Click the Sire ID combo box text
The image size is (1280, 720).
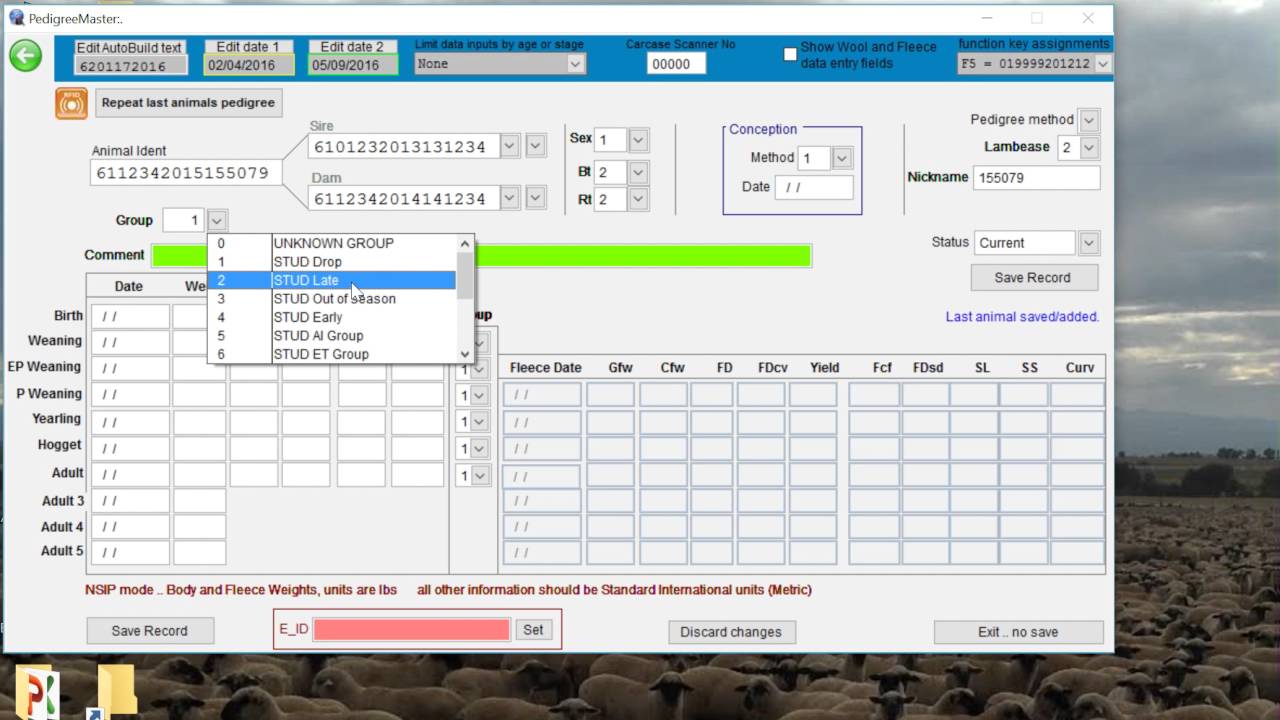pos(404,147)
